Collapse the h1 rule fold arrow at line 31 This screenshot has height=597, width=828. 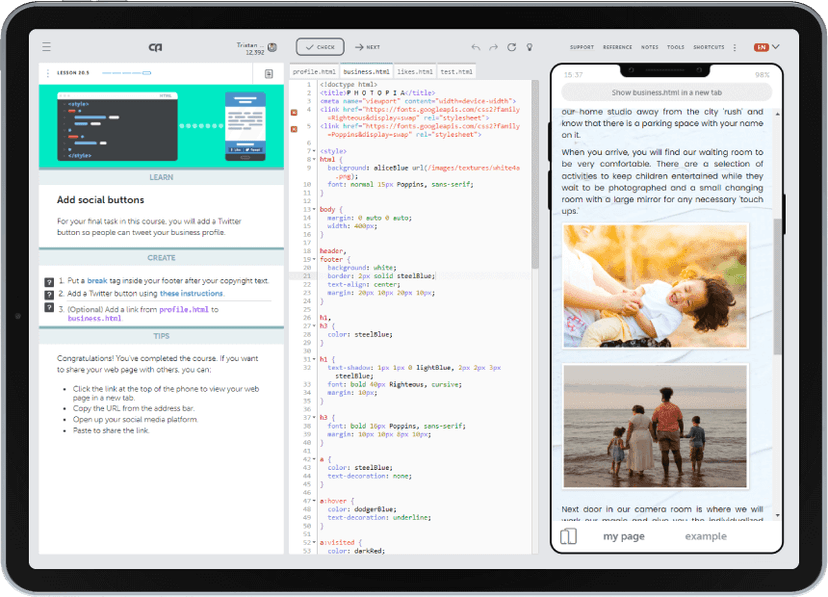(x=315, y=359)
